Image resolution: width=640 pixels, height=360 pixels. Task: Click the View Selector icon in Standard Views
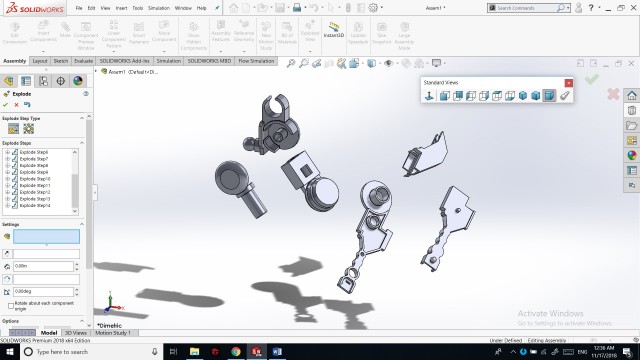564,96
